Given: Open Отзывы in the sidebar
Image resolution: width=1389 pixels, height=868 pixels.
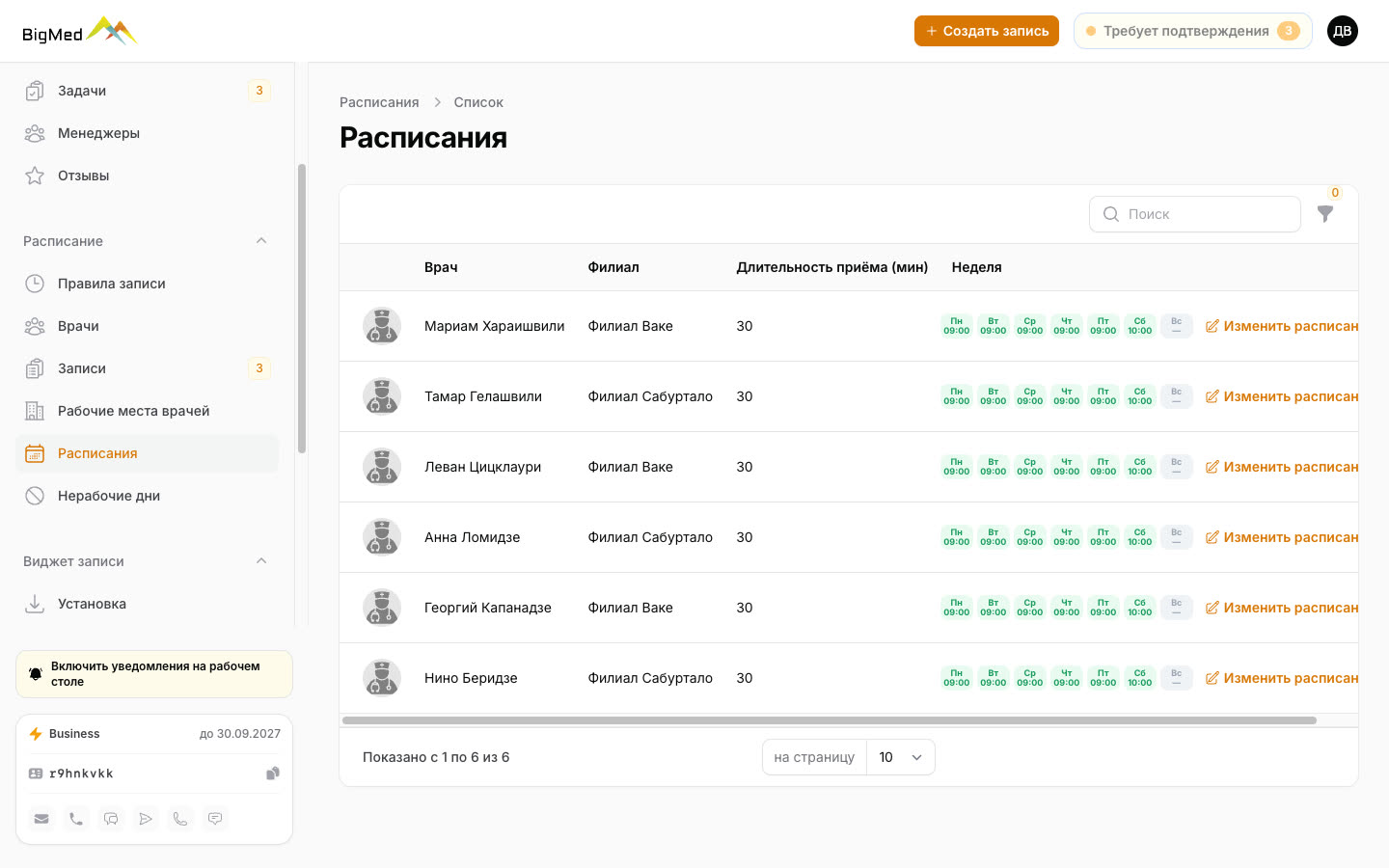Looking at the screenshot, I should coord(147,176).
